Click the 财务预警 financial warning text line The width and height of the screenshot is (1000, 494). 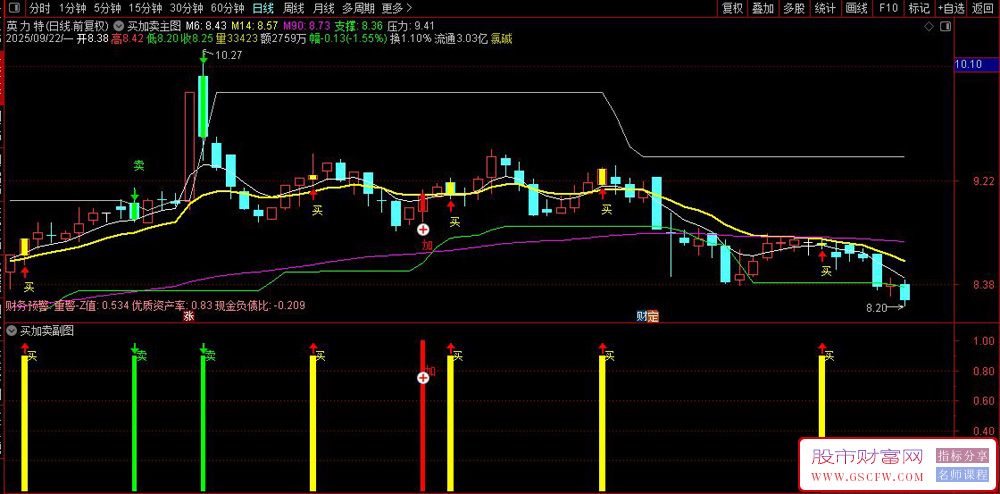point(155,306)
